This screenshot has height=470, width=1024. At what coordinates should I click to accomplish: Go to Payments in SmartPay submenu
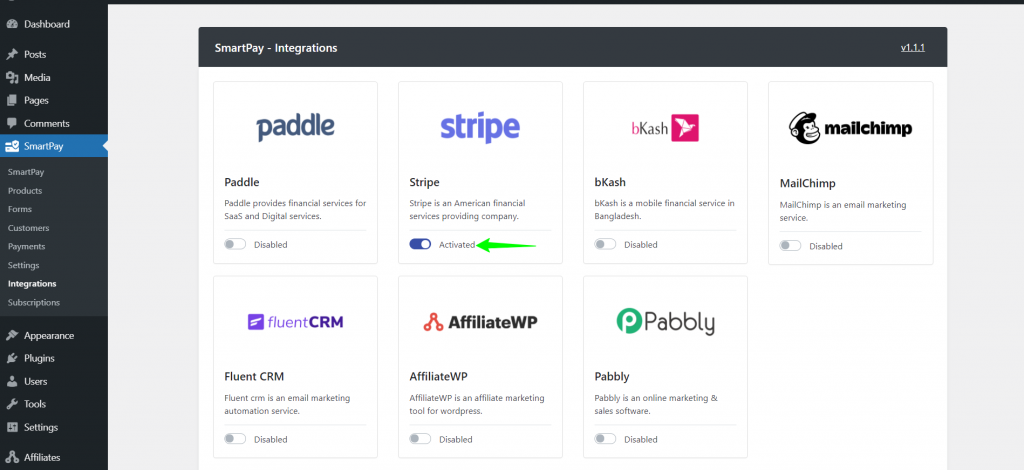tap(27, 247)
